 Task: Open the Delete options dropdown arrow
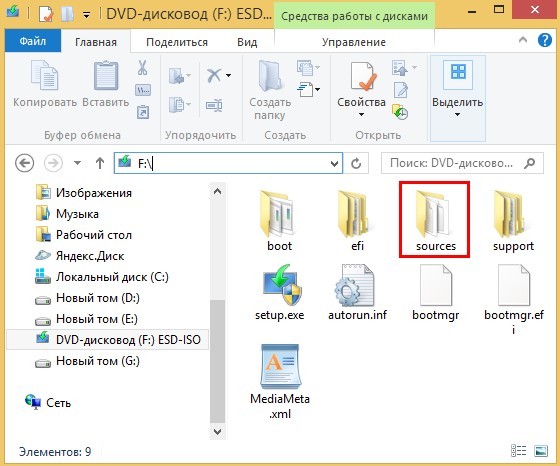(228, 75)
